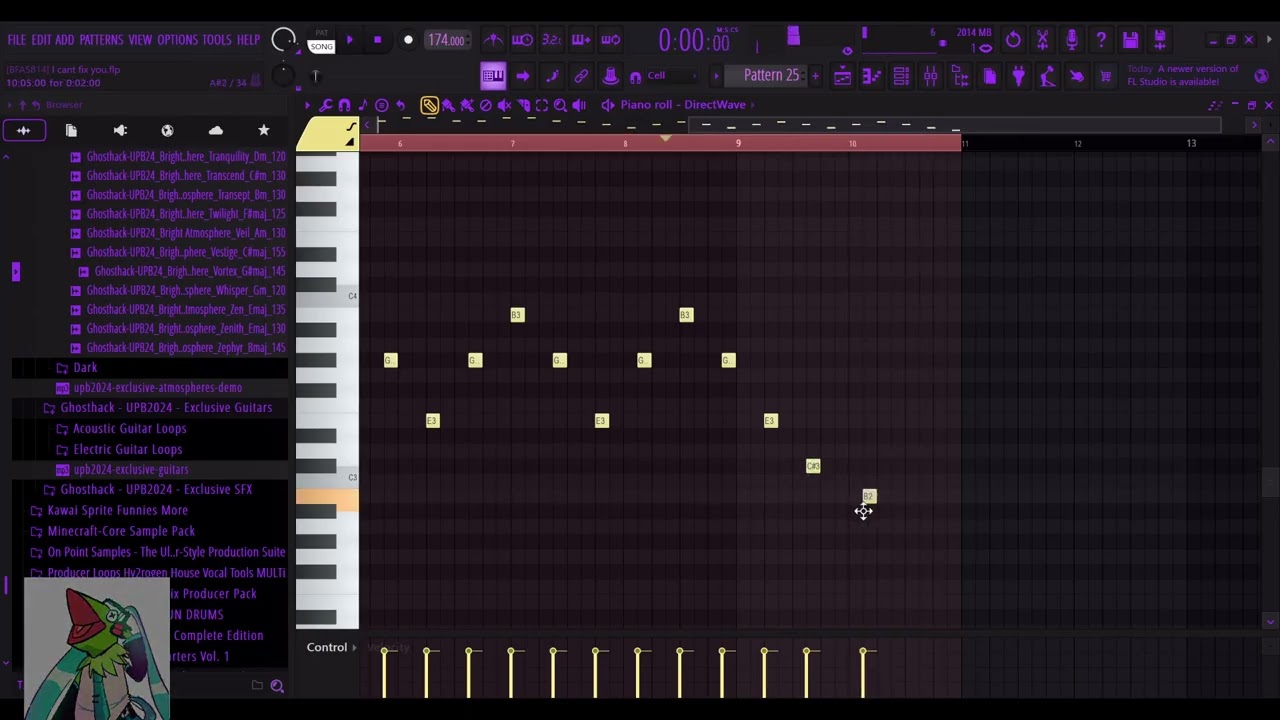Viewport: 1280px width, 720px height.
Task: Click the save new version icon
Action: click(1160, 40)
